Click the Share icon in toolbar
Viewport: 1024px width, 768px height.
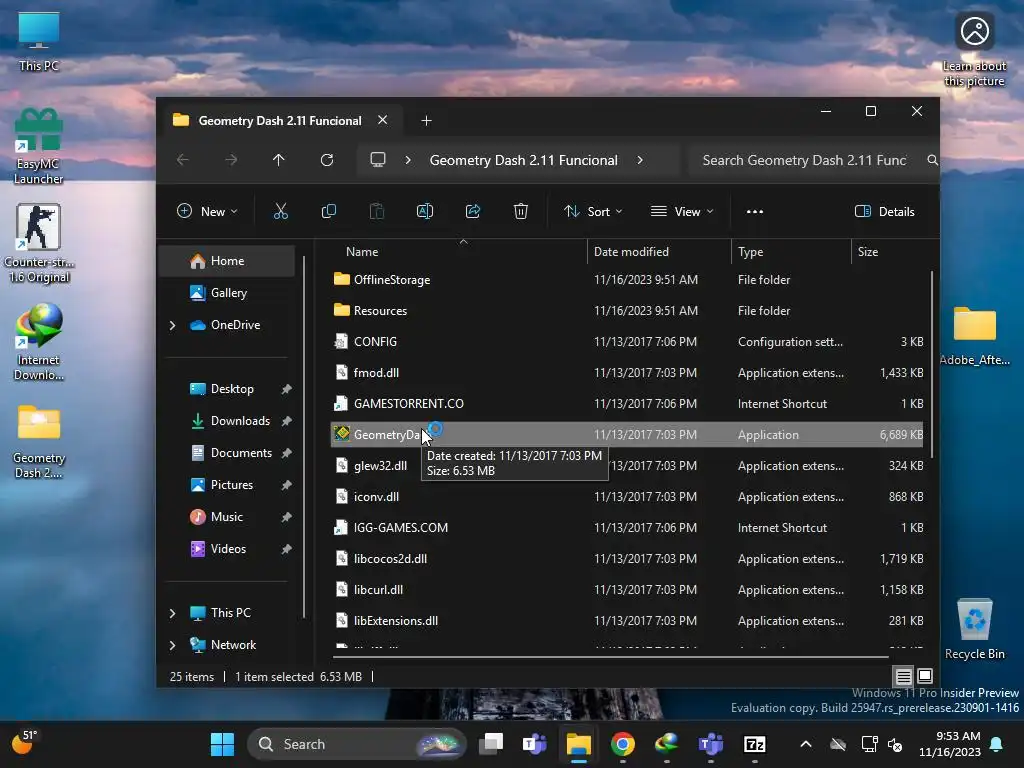point(473,212)
